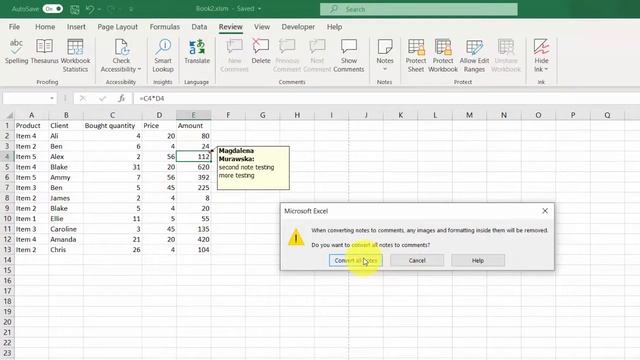This screenshot has height=360, width=640.
Task: Click the note by Magdalena Murawska
Action: pyautogui.click(x=253, y=168)
